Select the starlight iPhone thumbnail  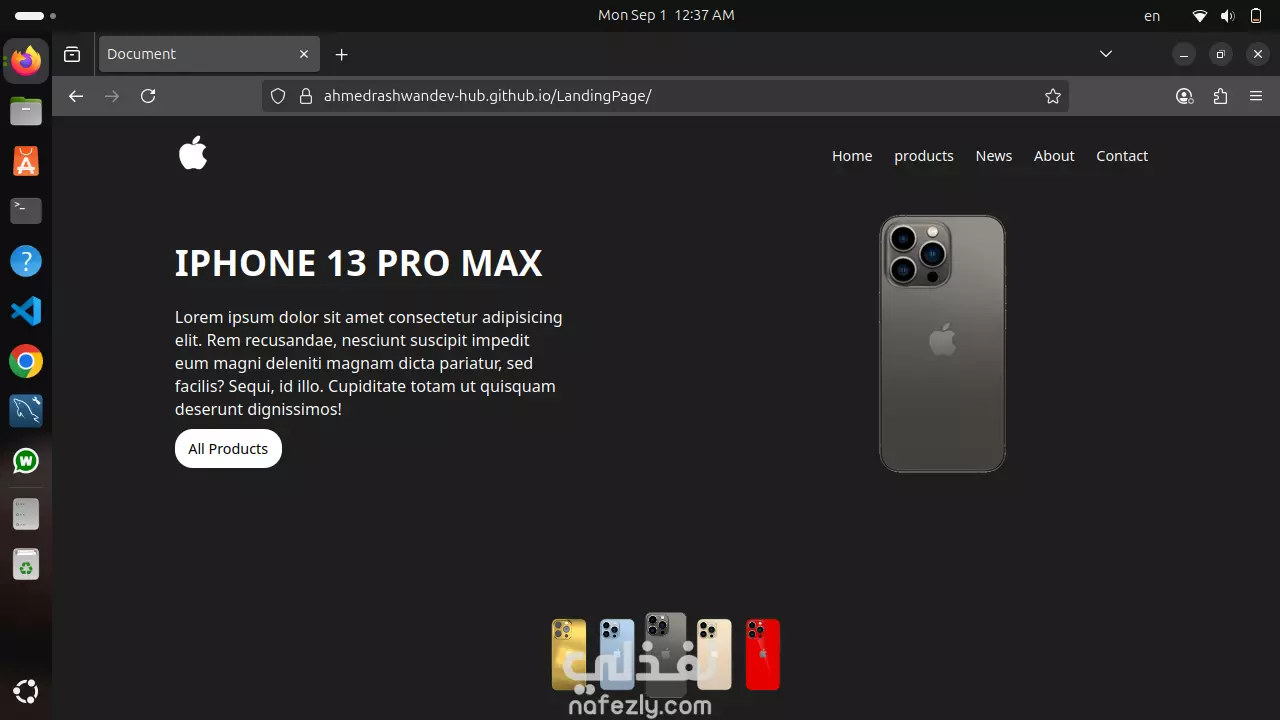[x=714, y=655]
